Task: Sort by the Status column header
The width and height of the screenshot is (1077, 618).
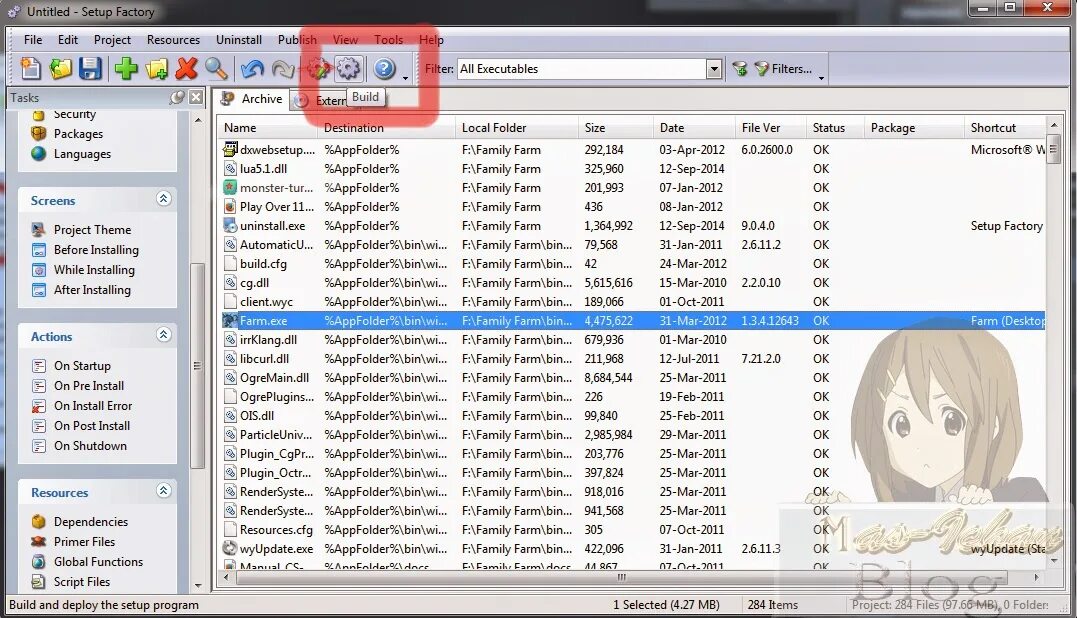Action: [x=835, y=128]
